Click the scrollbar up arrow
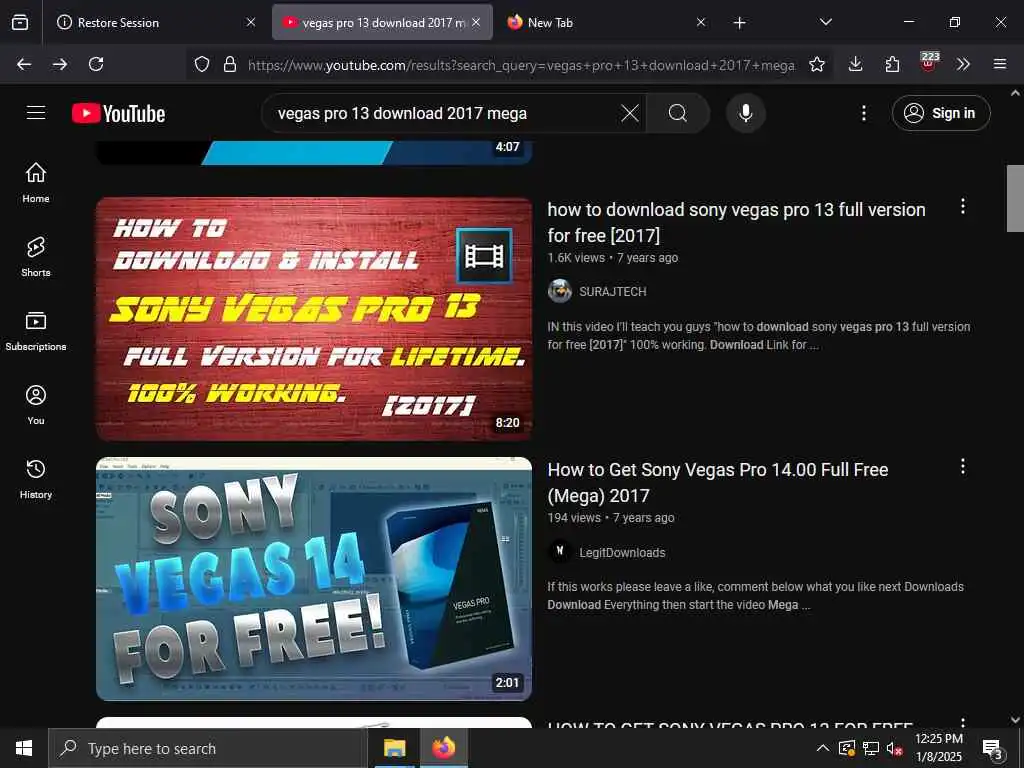The image size is (1024, 768). click(x=1015, y=93)
